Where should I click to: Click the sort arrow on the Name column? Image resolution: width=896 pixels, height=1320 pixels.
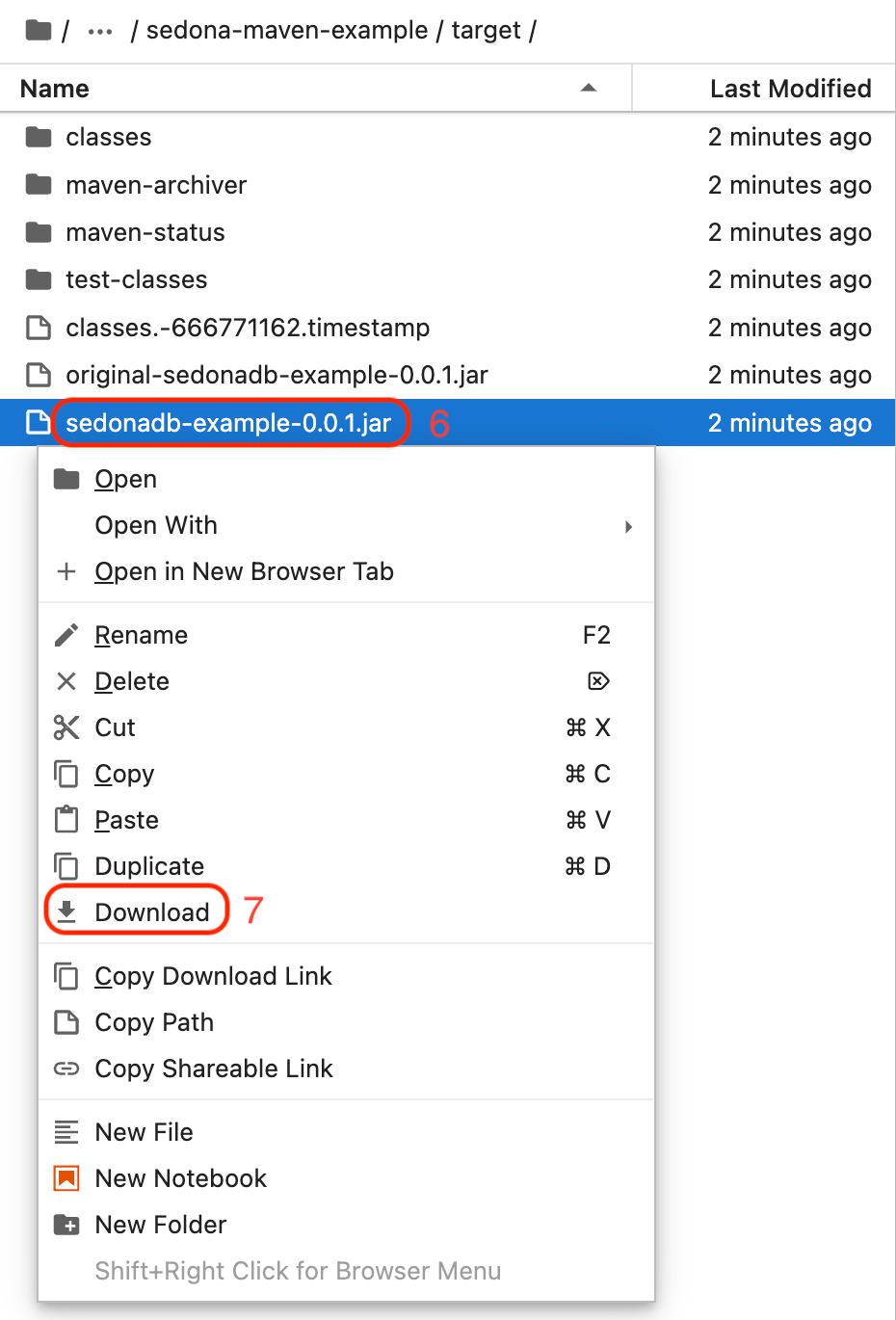click(588, 88)
